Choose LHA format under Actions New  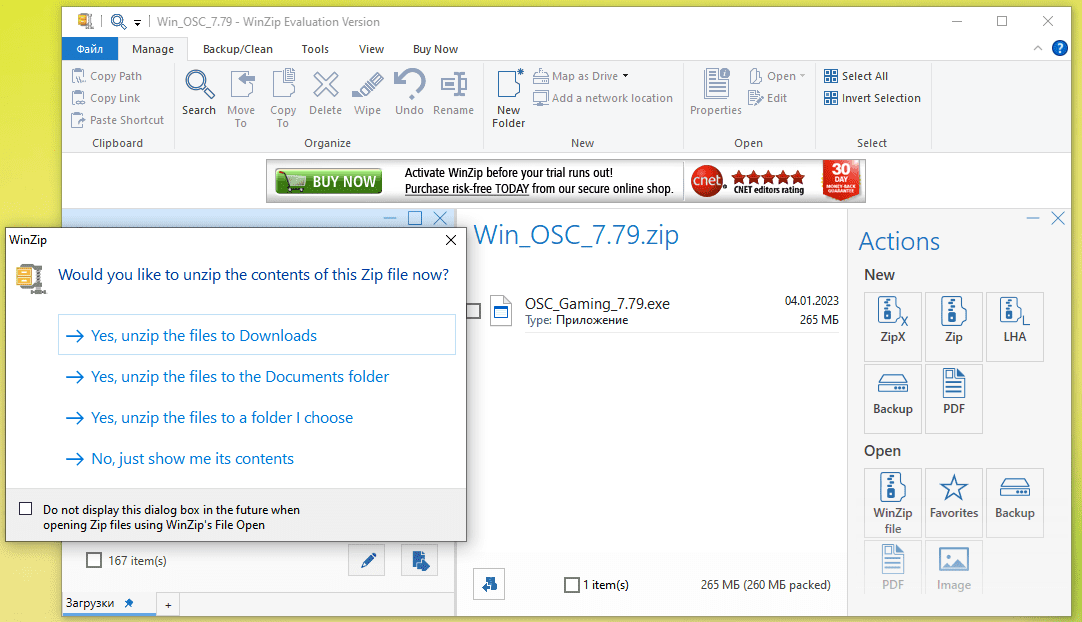[1015, 327]
